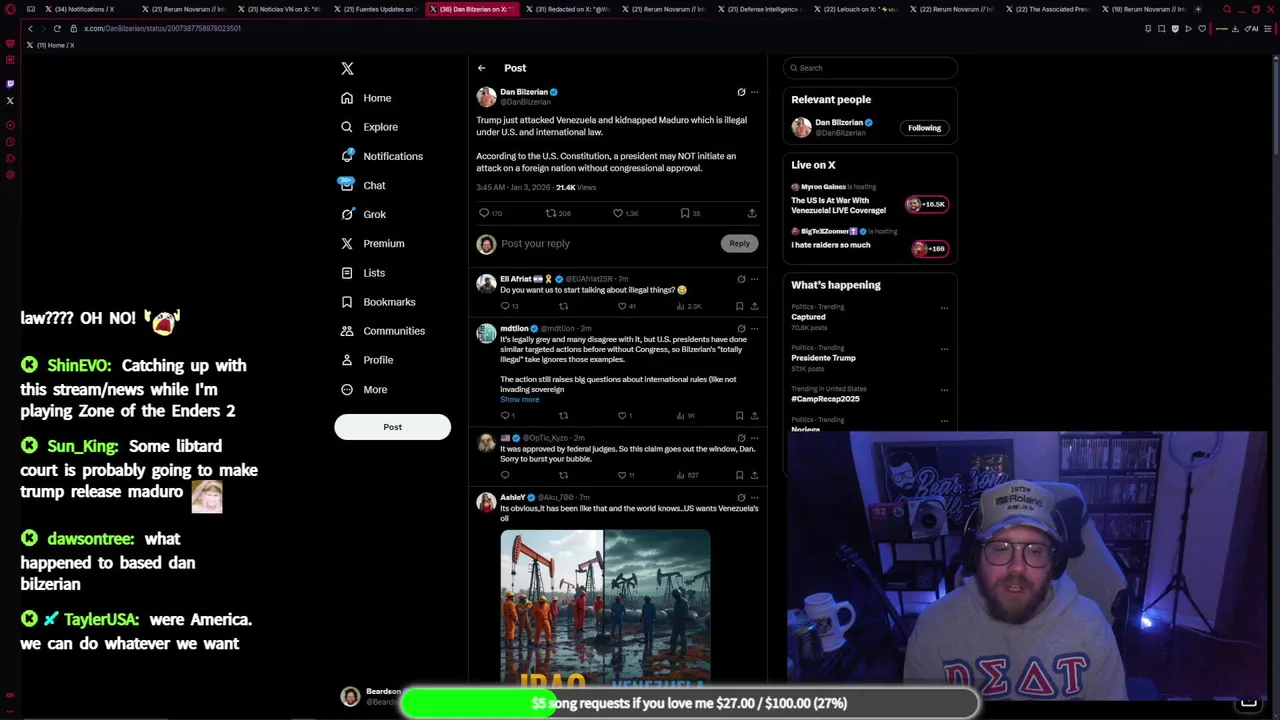The width and height of the screenshot is (1280, 720).
Task: Click the song requests donation progress bar
Action: (x=689, y=703)
